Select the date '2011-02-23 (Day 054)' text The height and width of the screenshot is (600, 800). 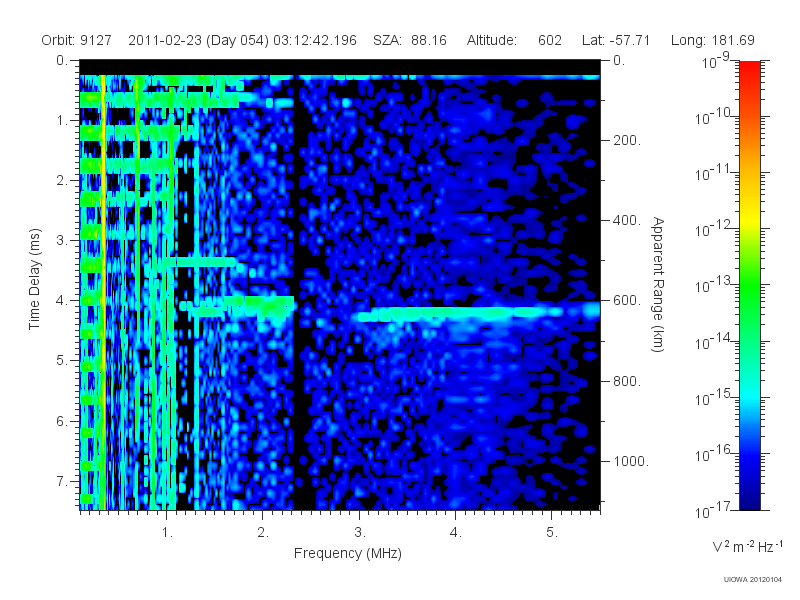198,40
